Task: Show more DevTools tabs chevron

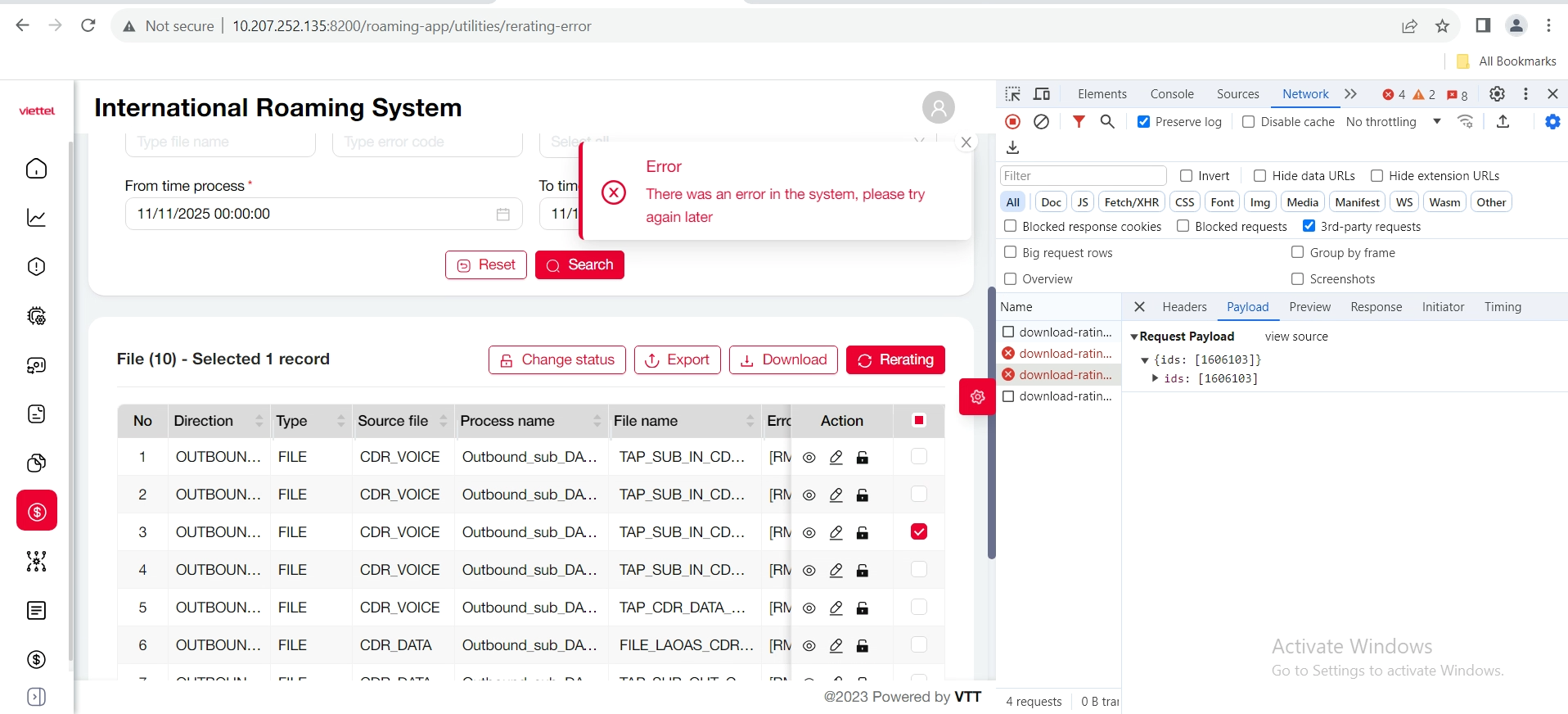Action: coord(1350,94)
